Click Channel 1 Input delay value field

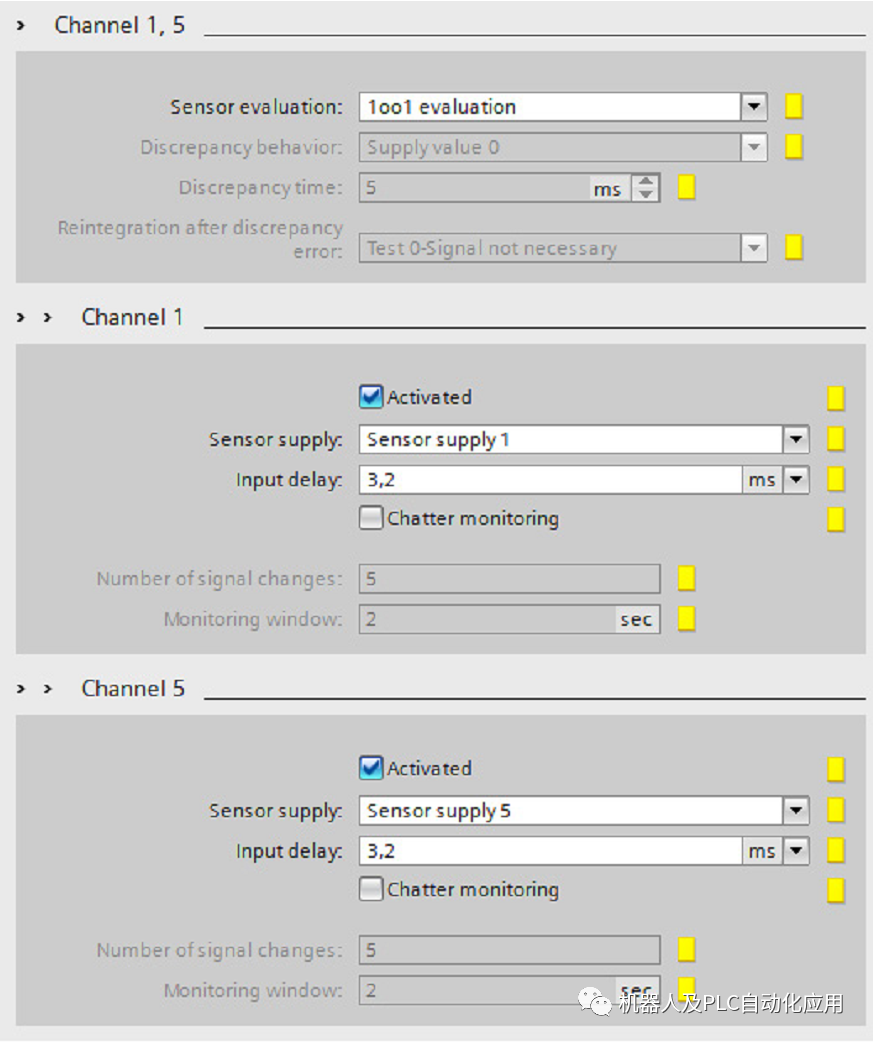[x=550, y=480]
